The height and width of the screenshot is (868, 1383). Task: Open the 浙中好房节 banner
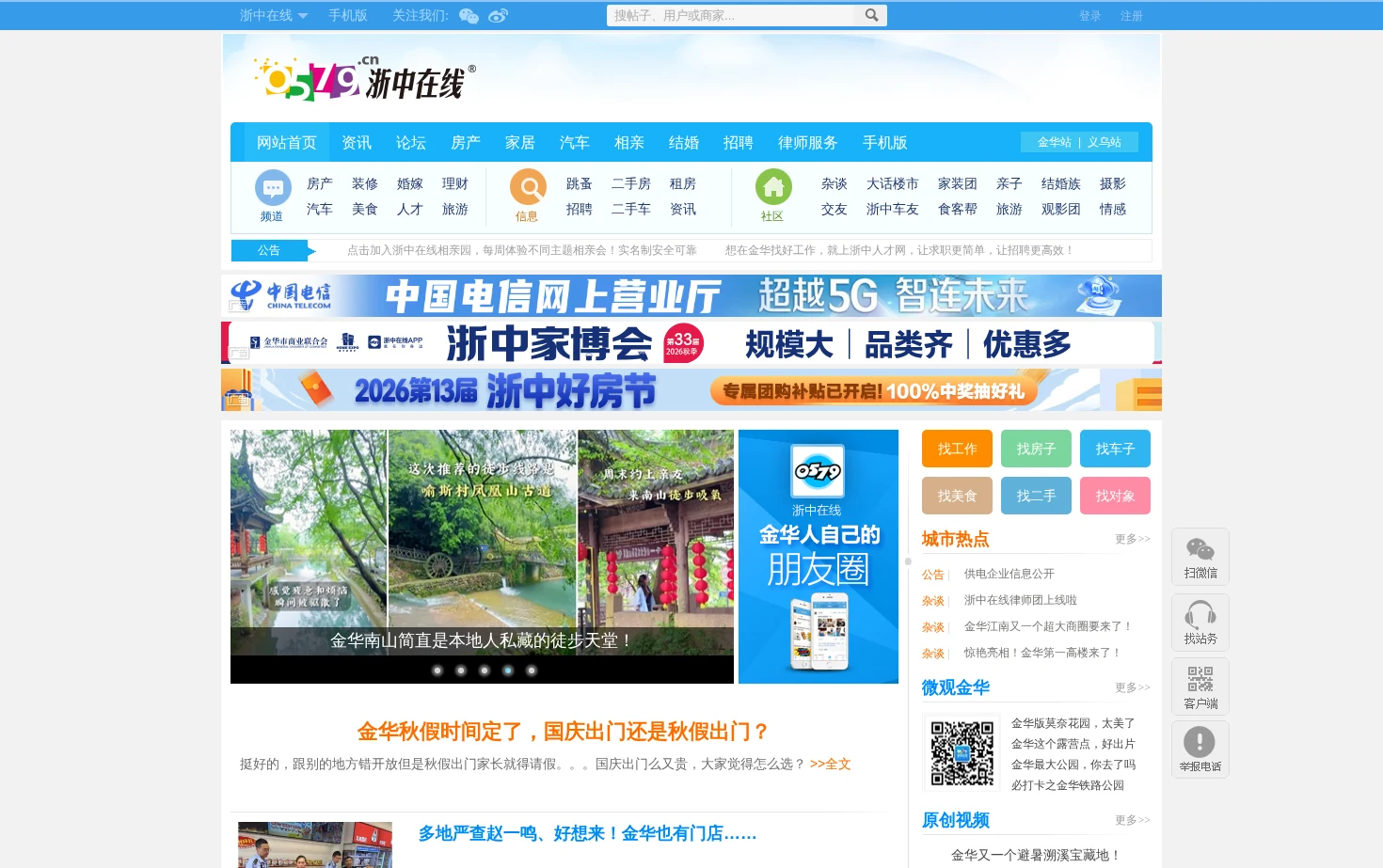[691, 389]
